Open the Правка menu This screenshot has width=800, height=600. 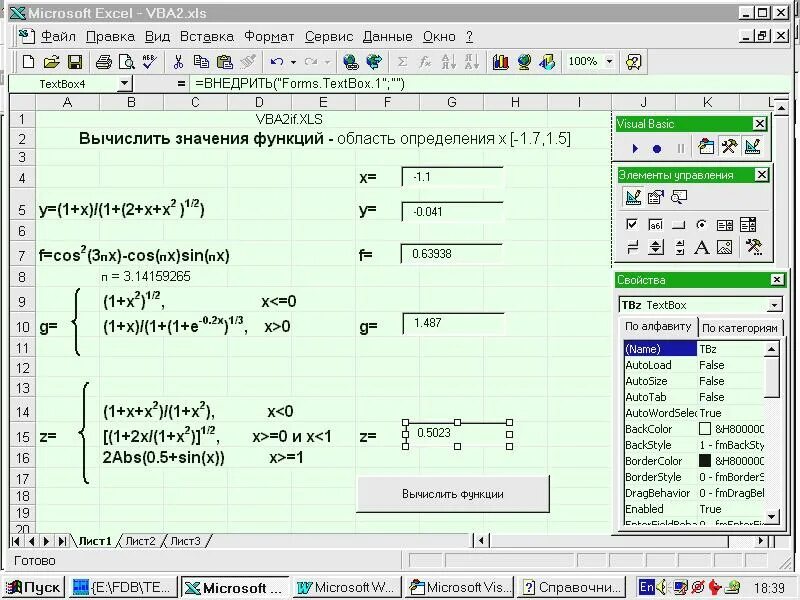(x=110, y=37)
